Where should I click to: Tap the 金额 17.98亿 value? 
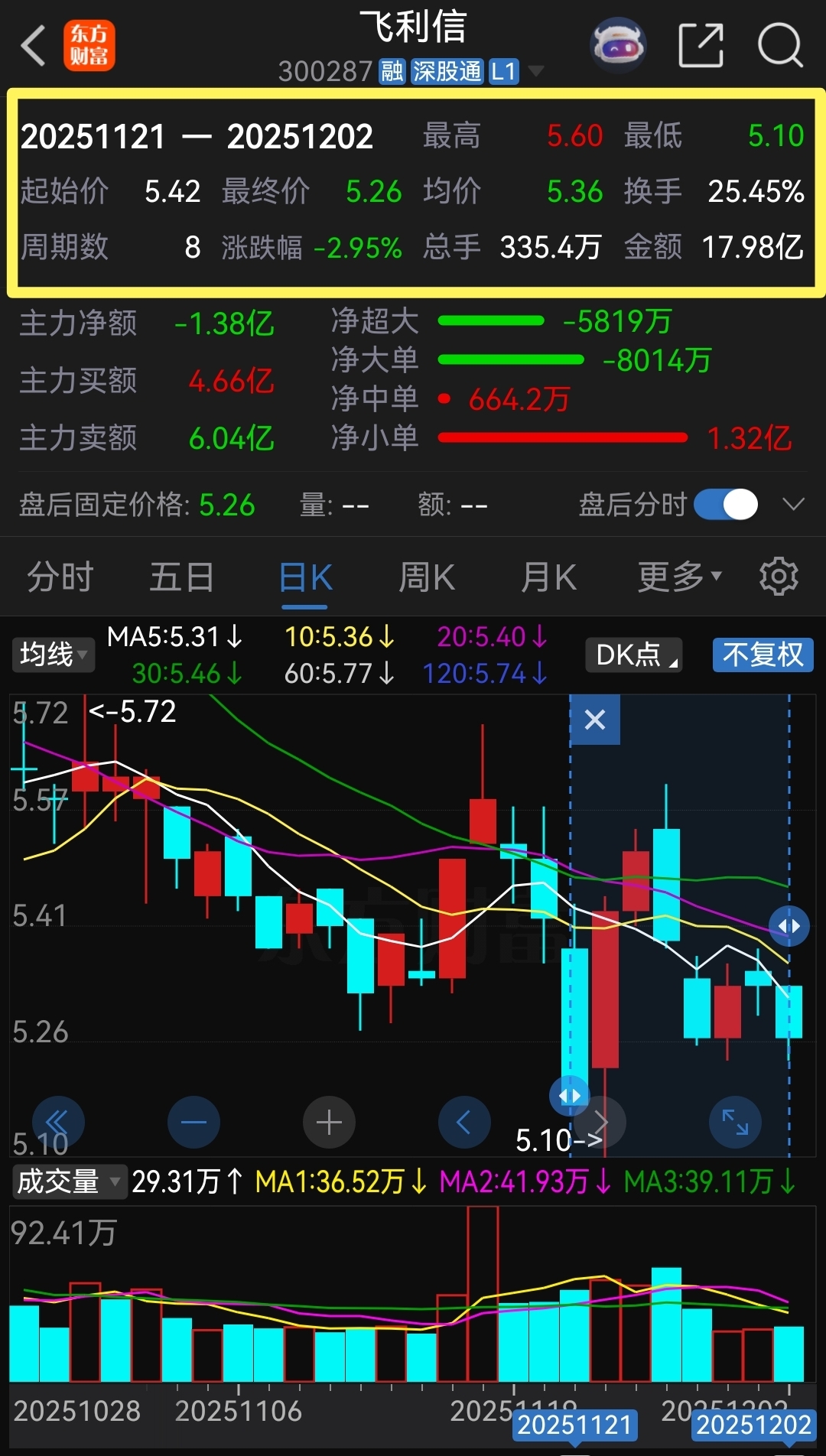(x=753, y=247)
